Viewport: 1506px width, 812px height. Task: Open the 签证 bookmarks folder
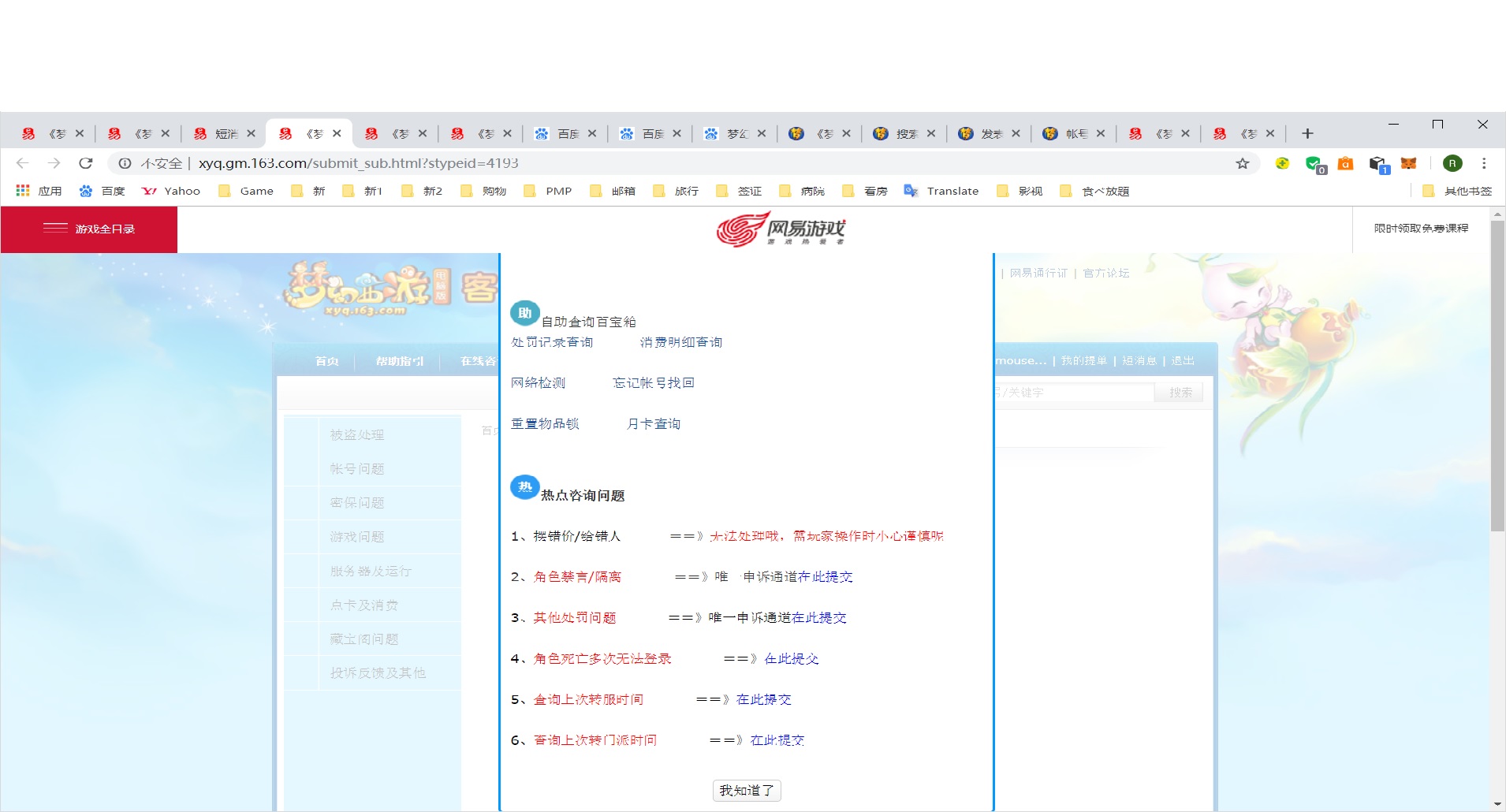click(739, 191)
